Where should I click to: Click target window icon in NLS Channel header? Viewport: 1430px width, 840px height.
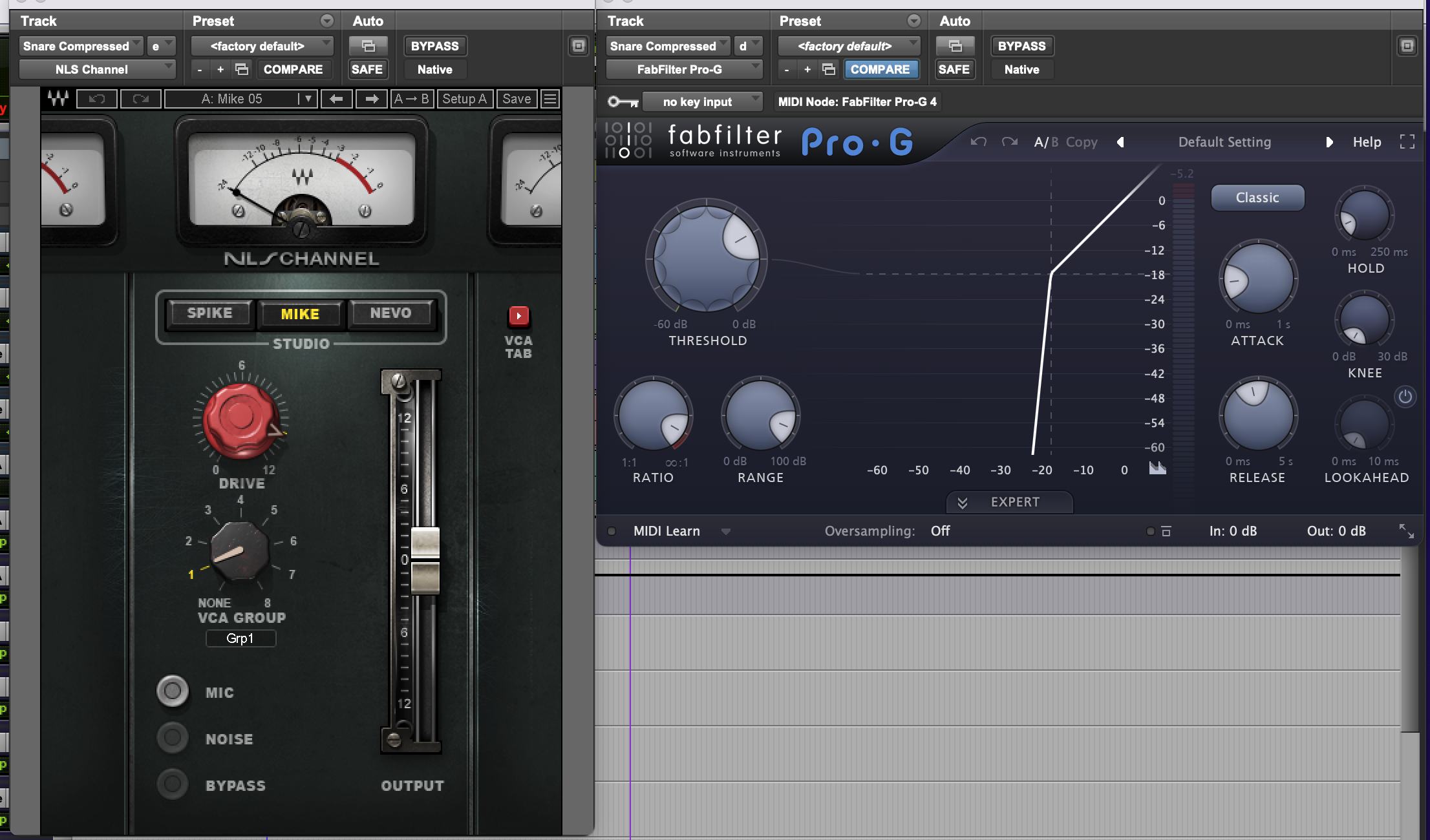coord(579,46)
